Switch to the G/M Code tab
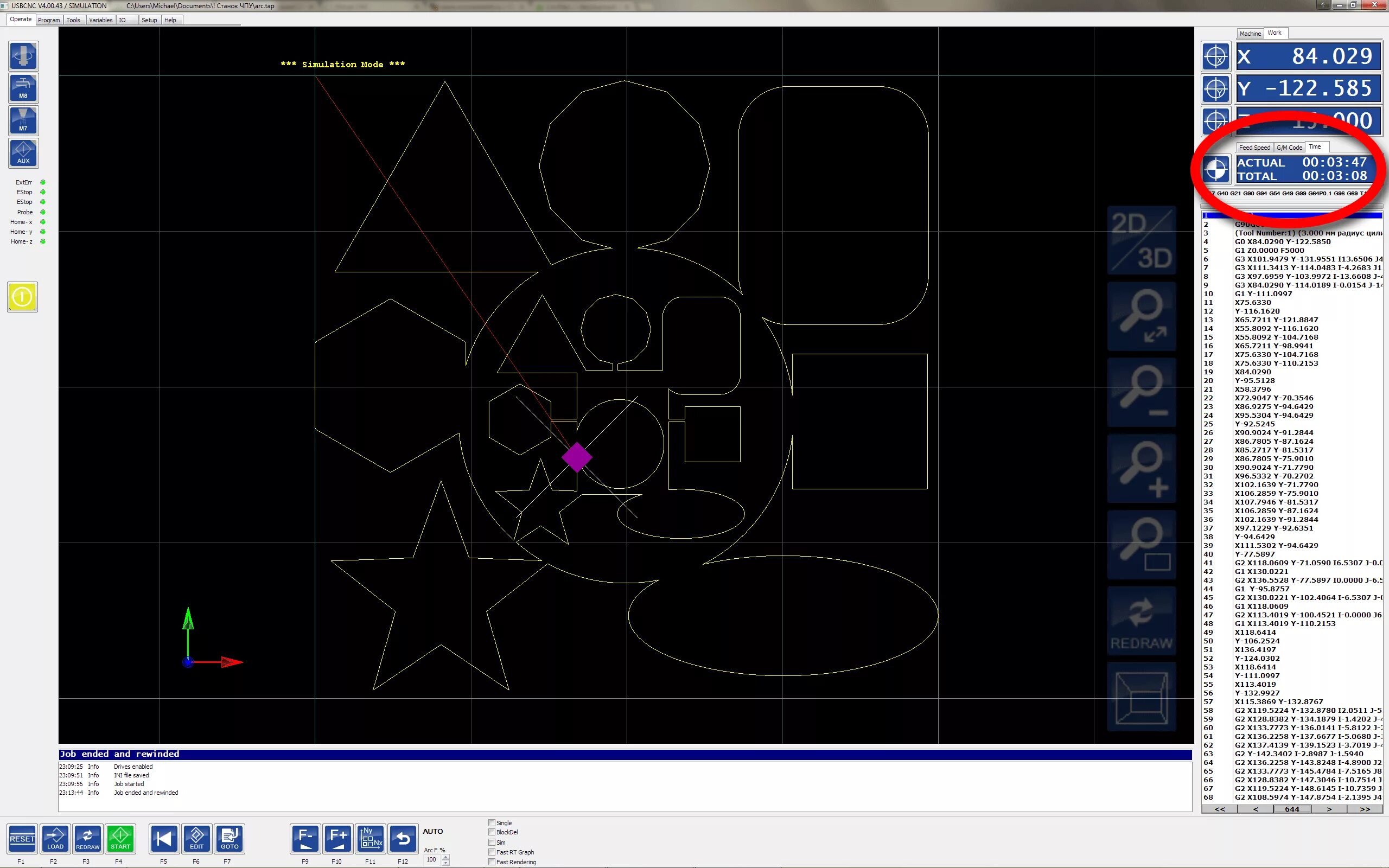This screenshot has height=868, width=1389. click(1289, 148)
